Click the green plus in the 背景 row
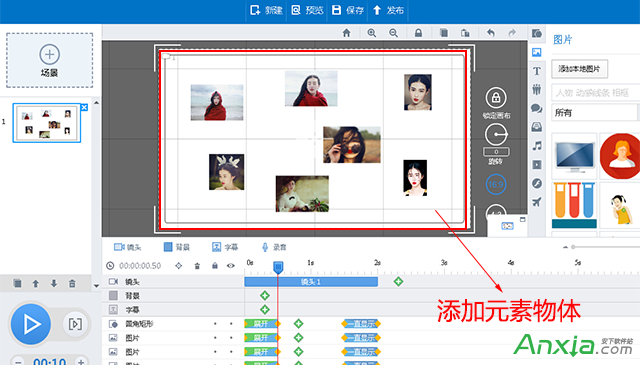This screenshot has width=640, height=365. point(264,296)
